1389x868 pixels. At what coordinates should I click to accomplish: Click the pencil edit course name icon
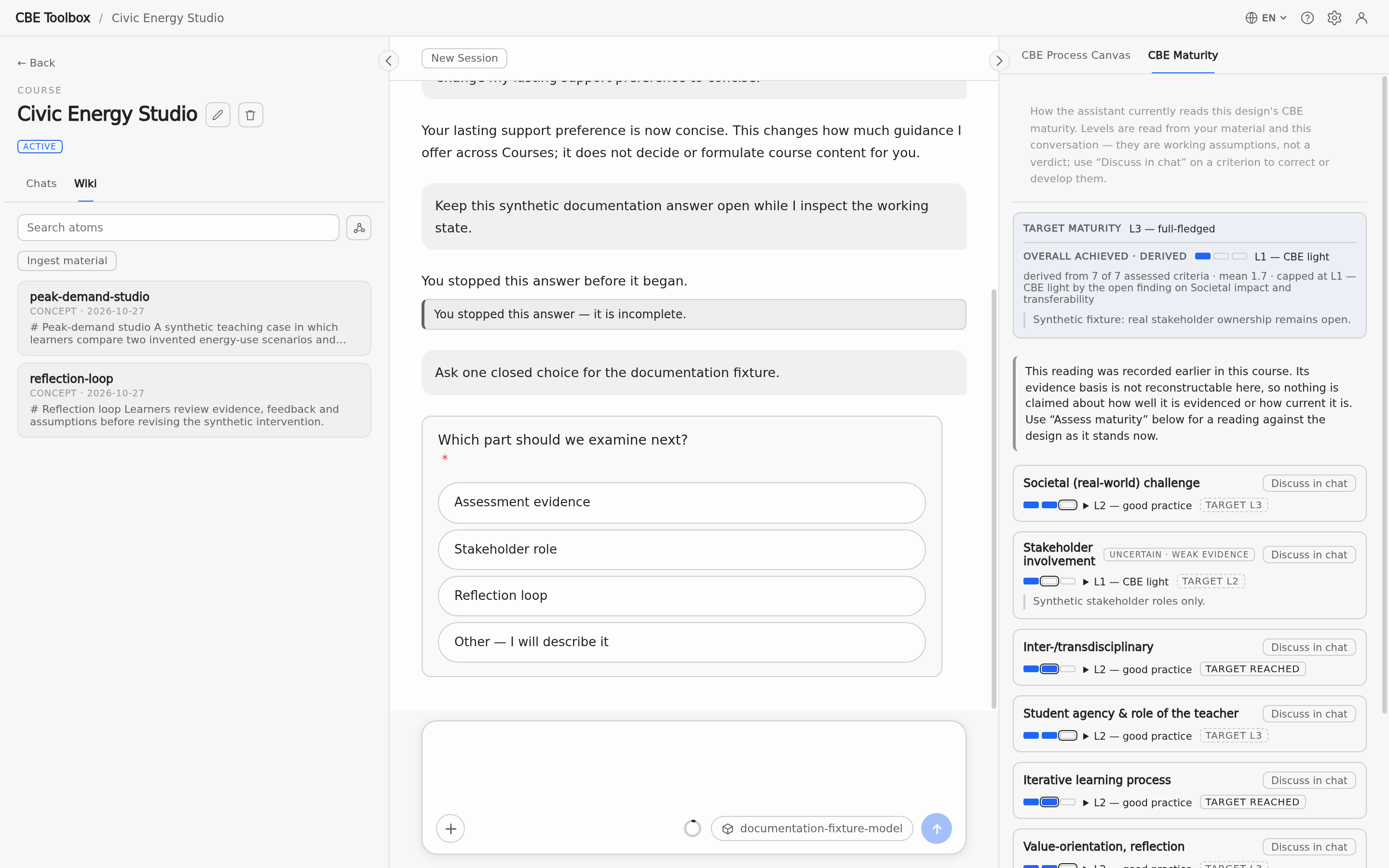tap(218, 115)
